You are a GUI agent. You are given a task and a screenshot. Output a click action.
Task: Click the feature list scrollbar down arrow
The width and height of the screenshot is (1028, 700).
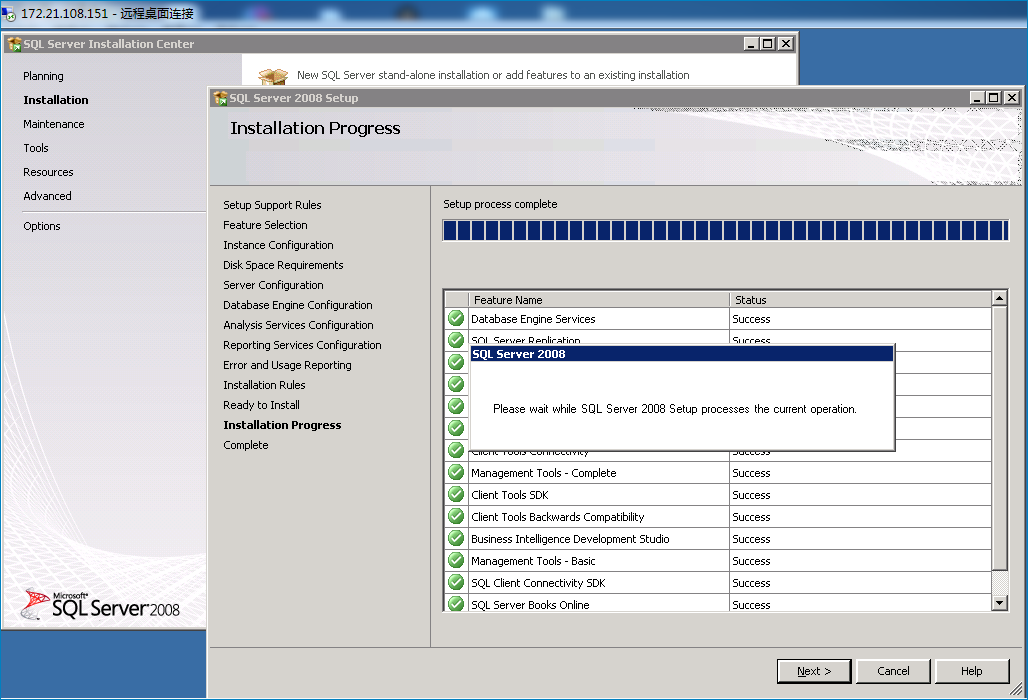999,603
